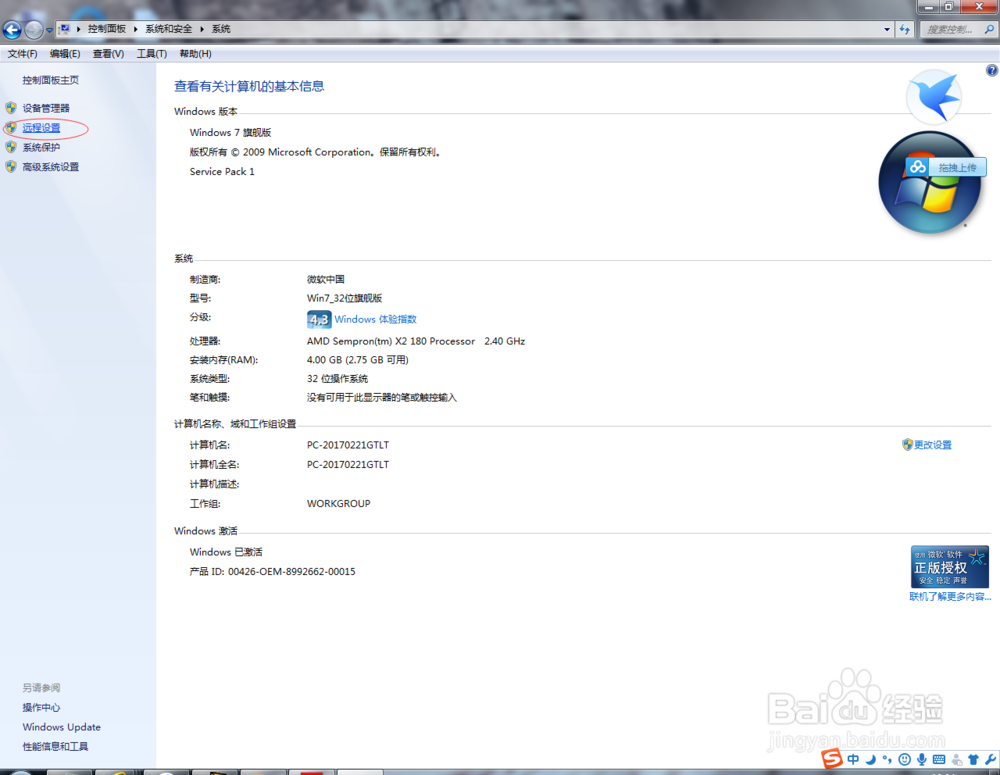The image size is (1000, 775).
Task: Open the 查看(V) menu
Action: click(108, 54)
